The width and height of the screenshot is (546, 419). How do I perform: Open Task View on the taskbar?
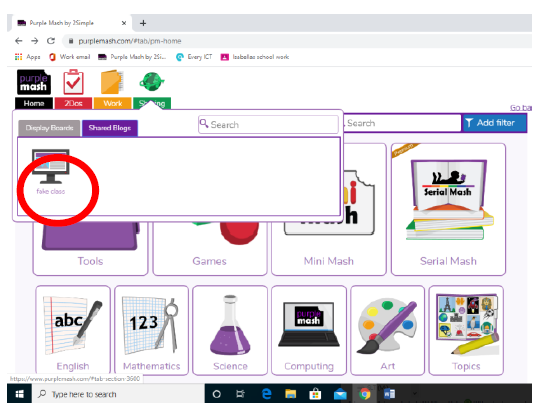pyautogui.click(x=240, y=394)
